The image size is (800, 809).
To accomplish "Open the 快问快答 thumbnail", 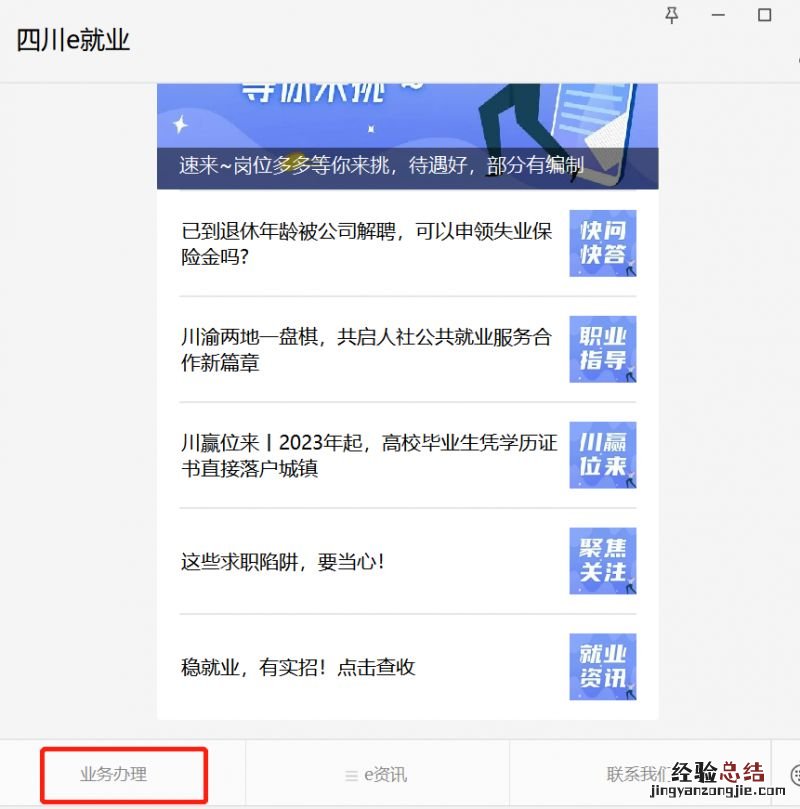I will coord(602,243).
